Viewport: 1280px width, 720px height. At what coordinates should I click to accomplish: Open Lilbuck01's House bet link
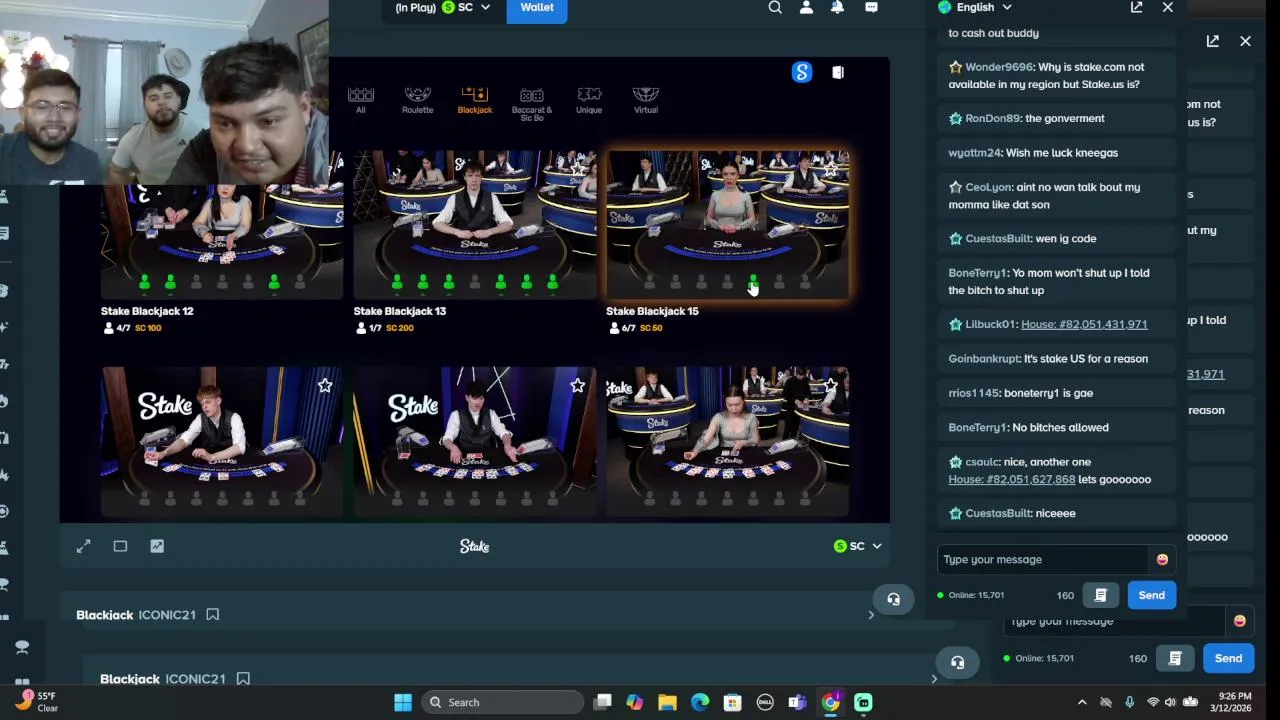[1084, 324]
